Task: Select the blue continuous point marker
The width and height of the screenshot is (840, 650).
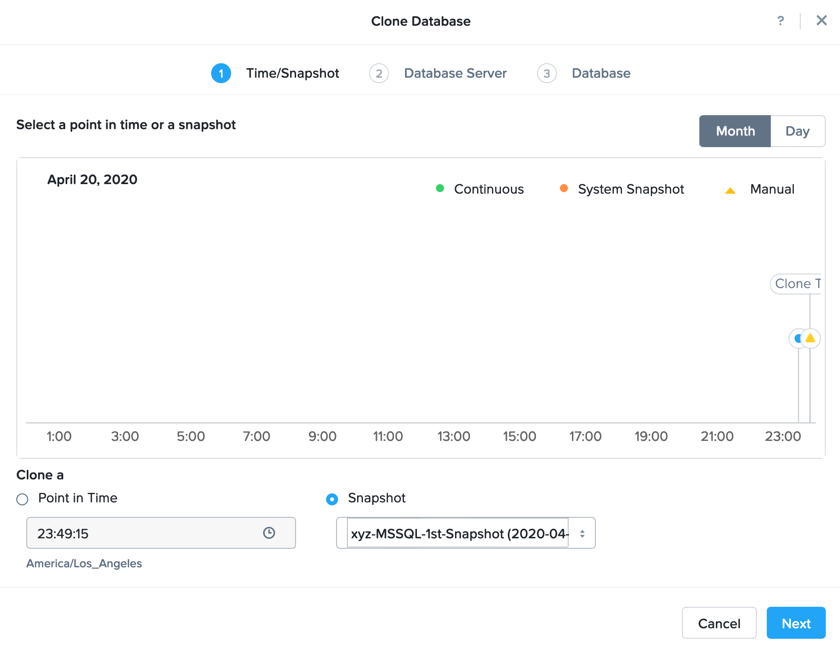Action: tap(797, 338)
